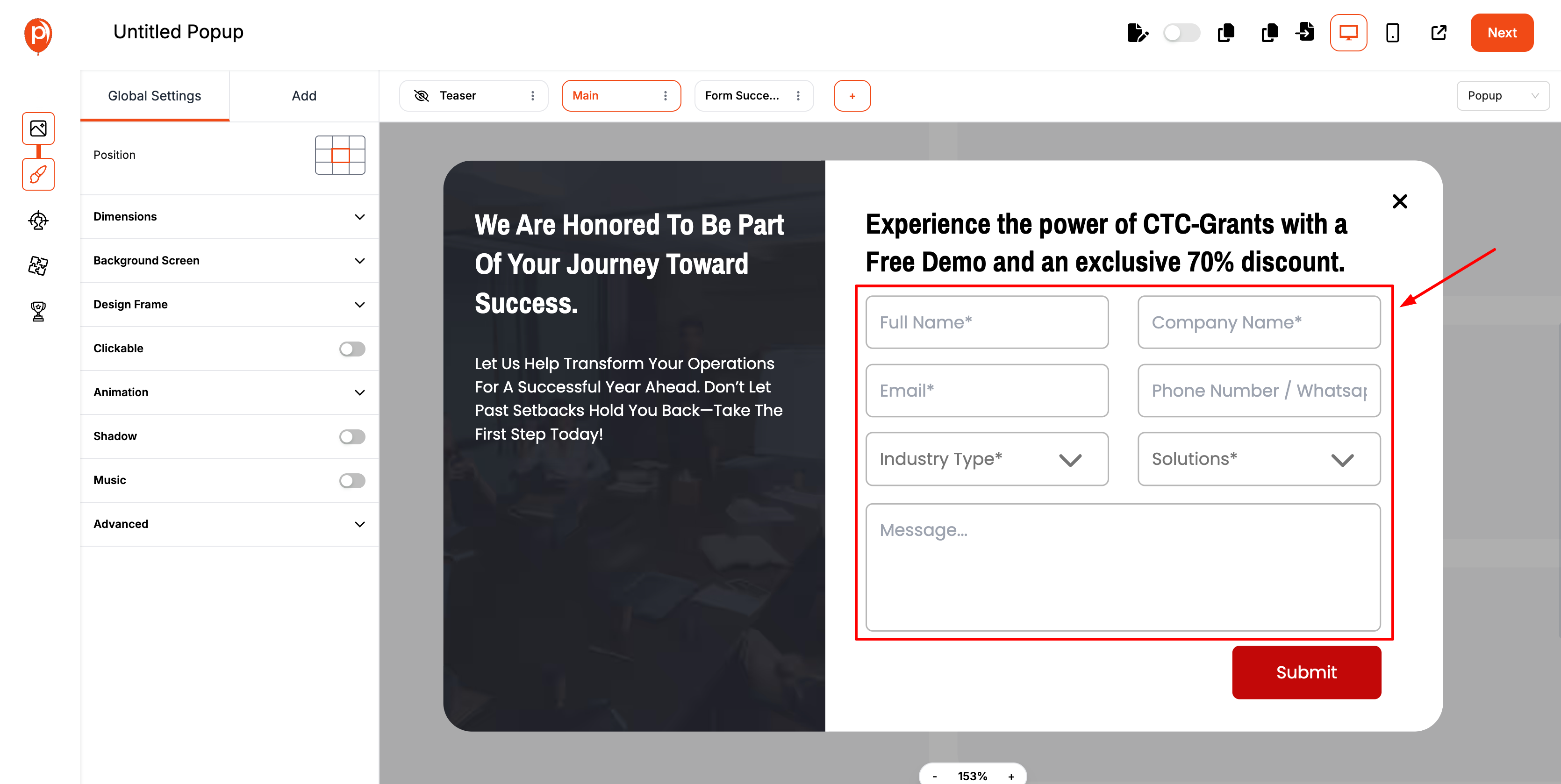Click the Next button
Image resolution: width=1561 pixels, height=784 pixels.
pos(1502,33)
